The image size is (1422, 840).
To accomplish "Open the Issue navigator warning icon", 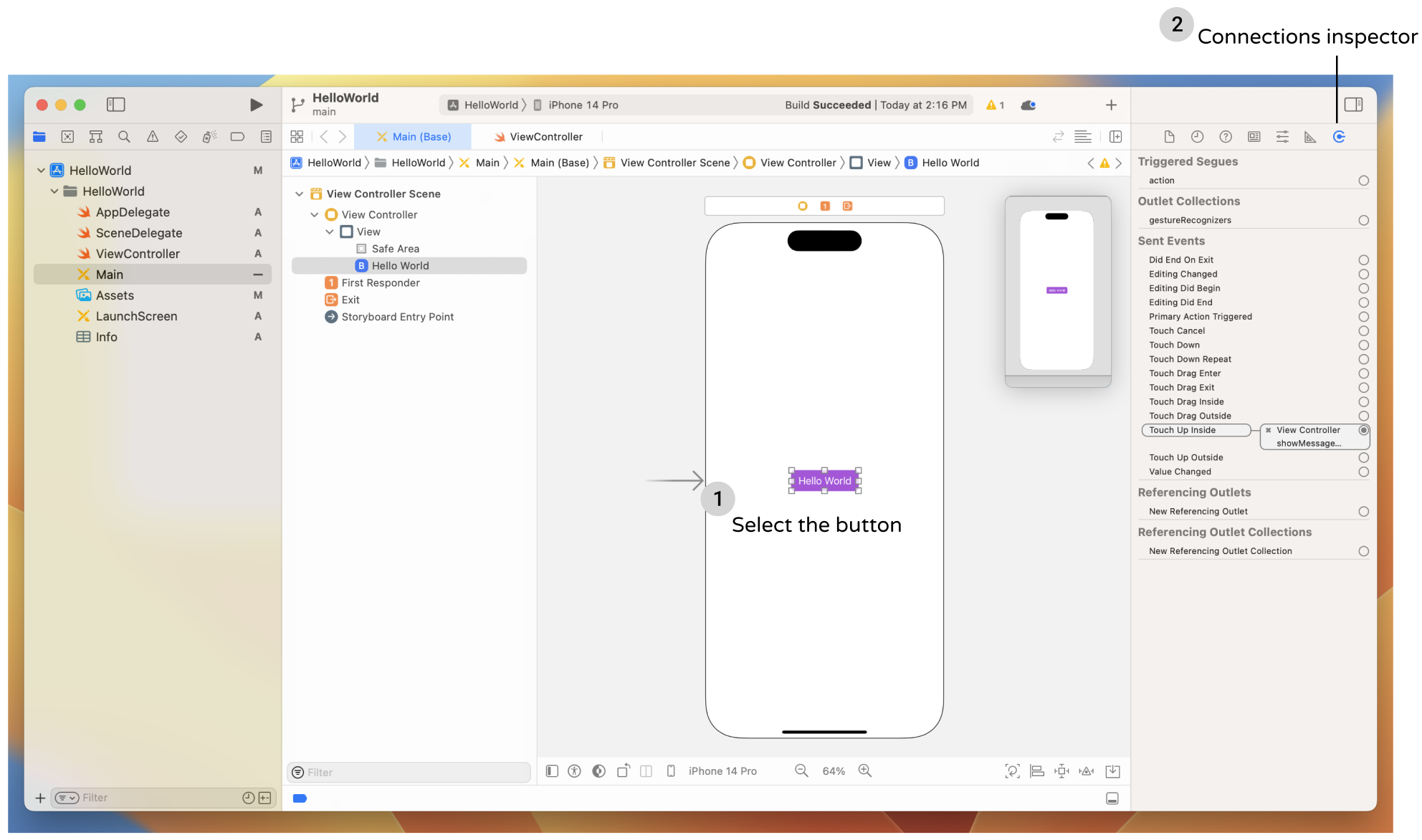I will tap(152, 136).
